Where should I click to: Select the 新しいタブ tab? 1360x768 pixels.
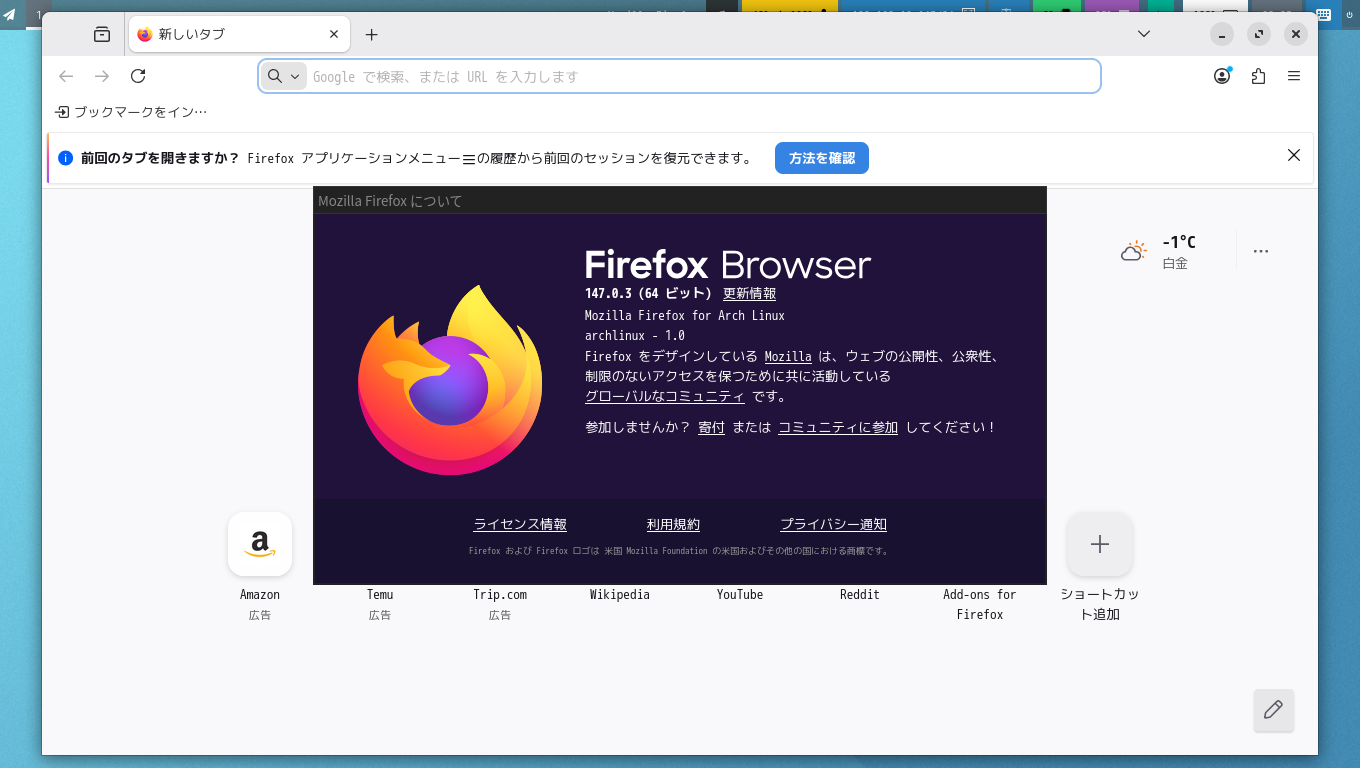239,34
